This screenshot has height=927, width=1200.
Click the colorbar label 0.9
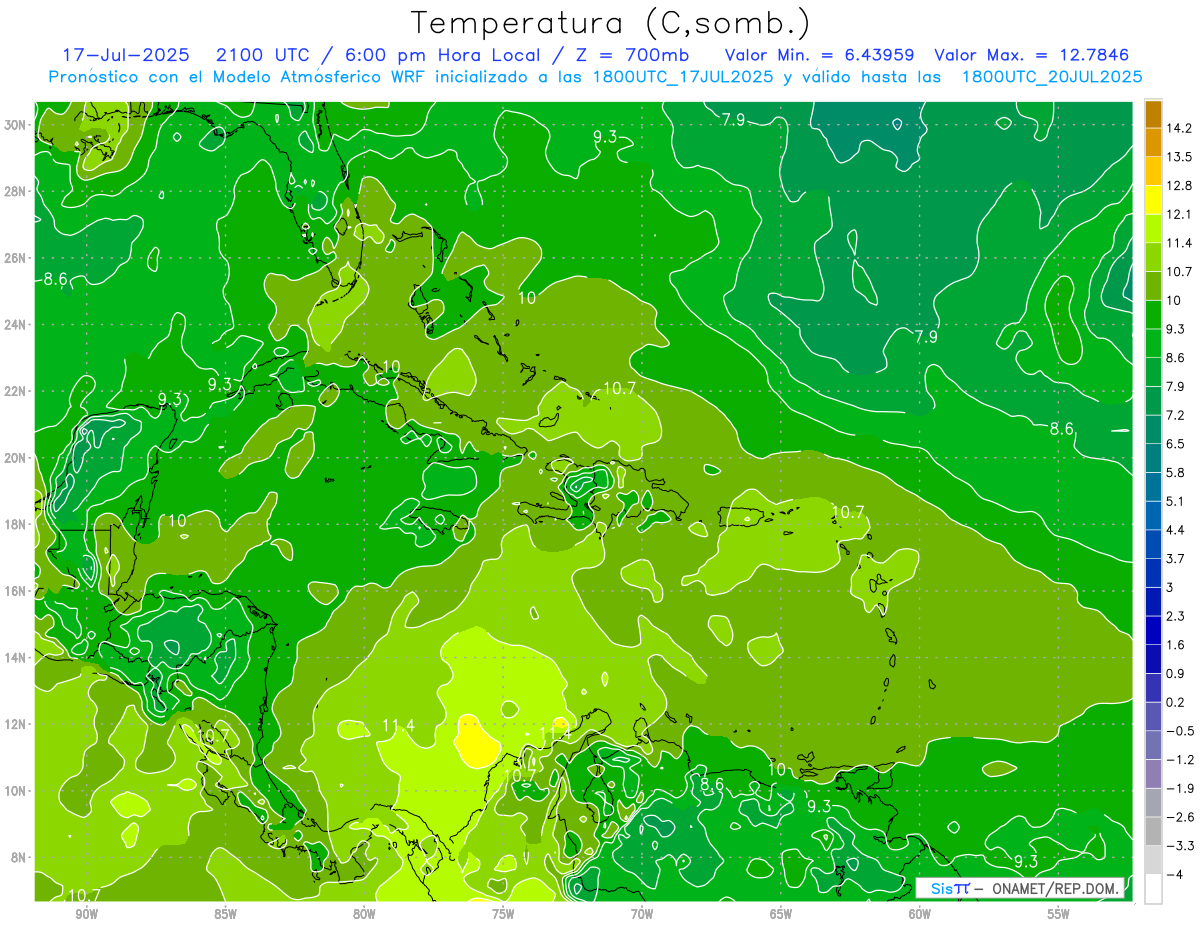1177,673
